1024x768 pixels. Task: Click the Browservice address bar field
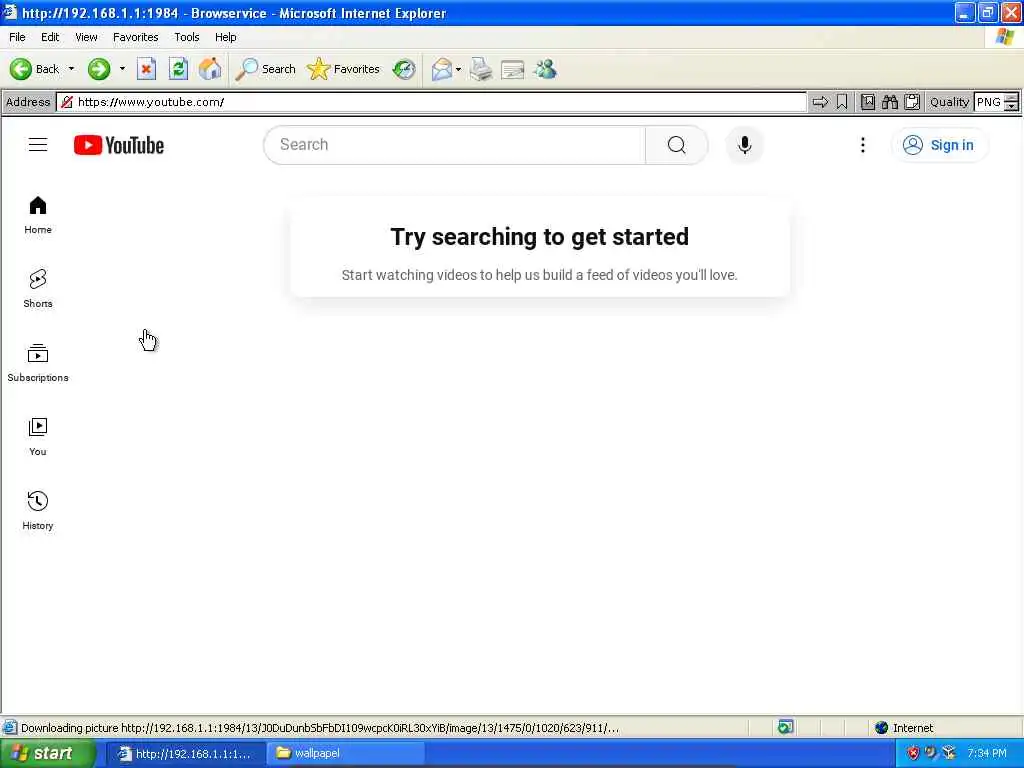tap(431, 102)
